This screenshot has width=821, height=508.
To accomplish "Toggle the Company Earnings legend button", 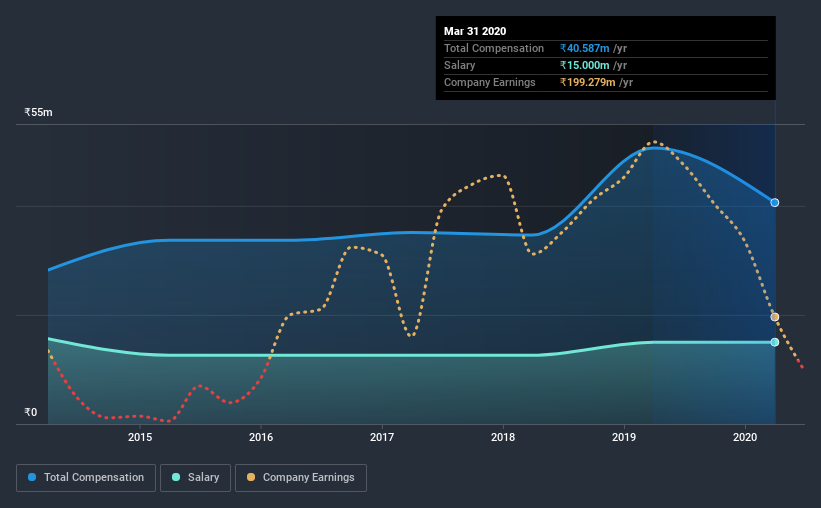I will (x=301, y=478).
